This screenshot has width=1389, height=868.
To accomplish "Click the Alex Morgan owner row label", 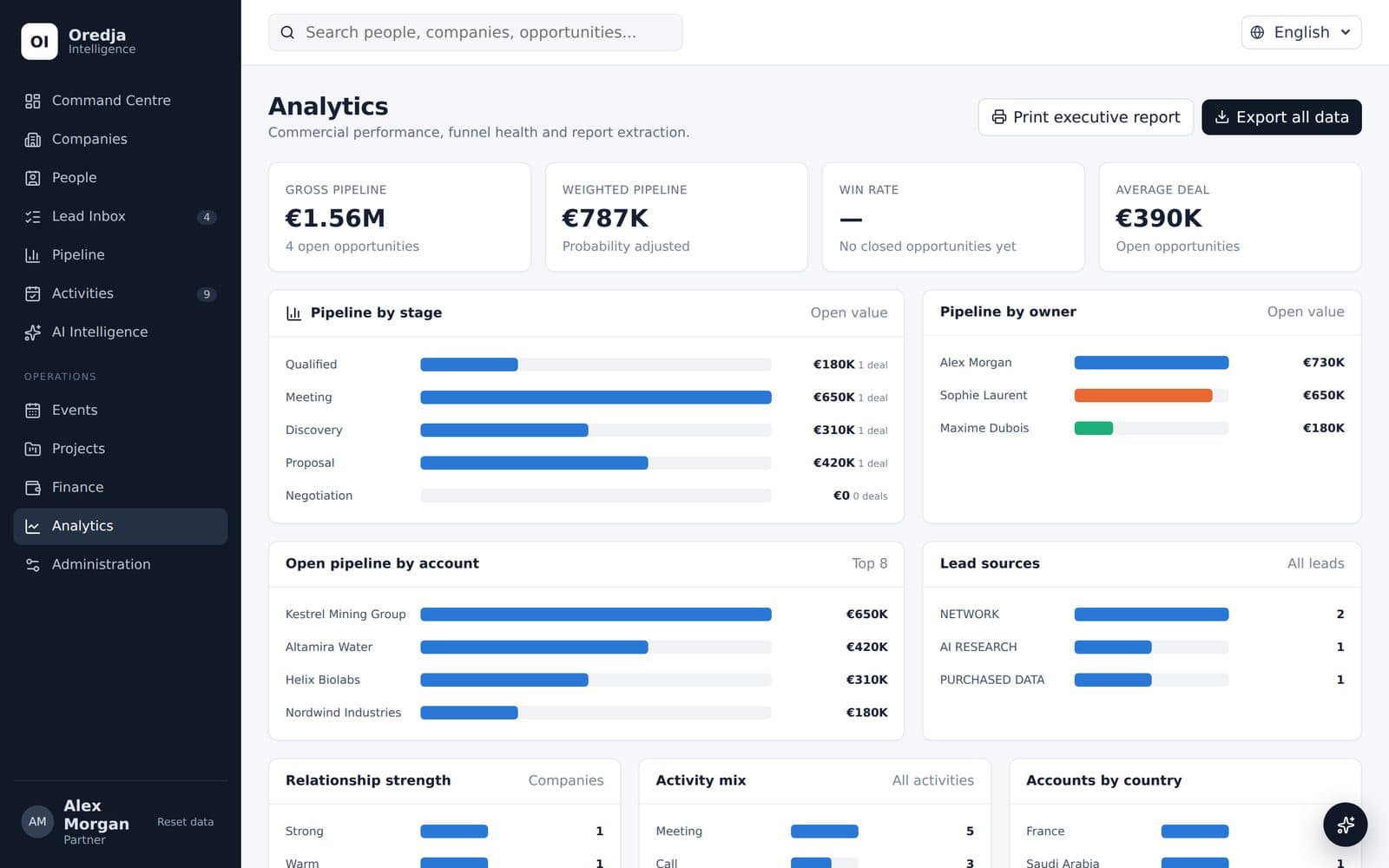I will click(x=976, y=363).
